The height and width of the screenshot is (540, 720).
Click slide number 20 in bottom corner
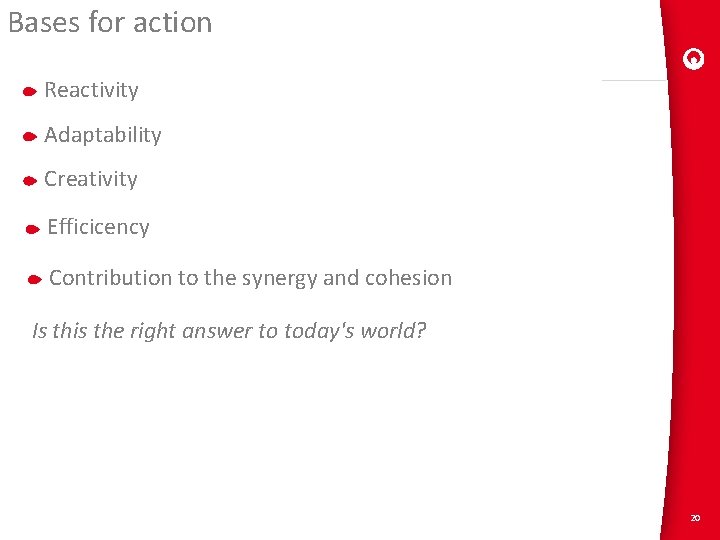[695, 518]
